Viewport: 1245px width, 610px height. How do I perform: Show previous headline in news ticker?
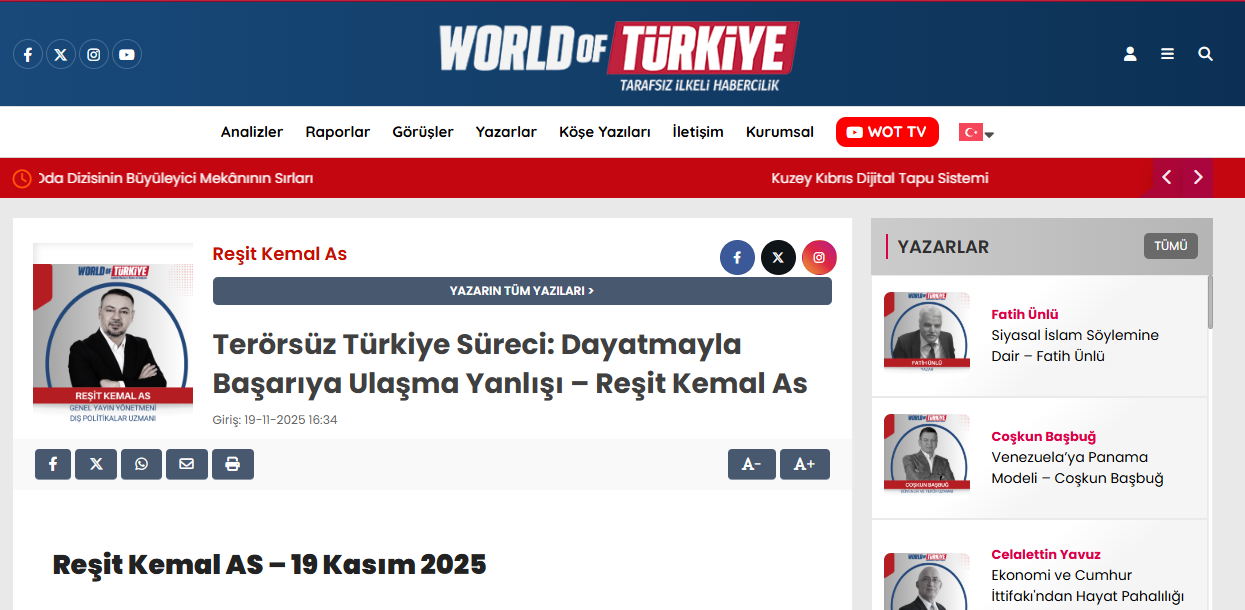tap(1166, 177)
